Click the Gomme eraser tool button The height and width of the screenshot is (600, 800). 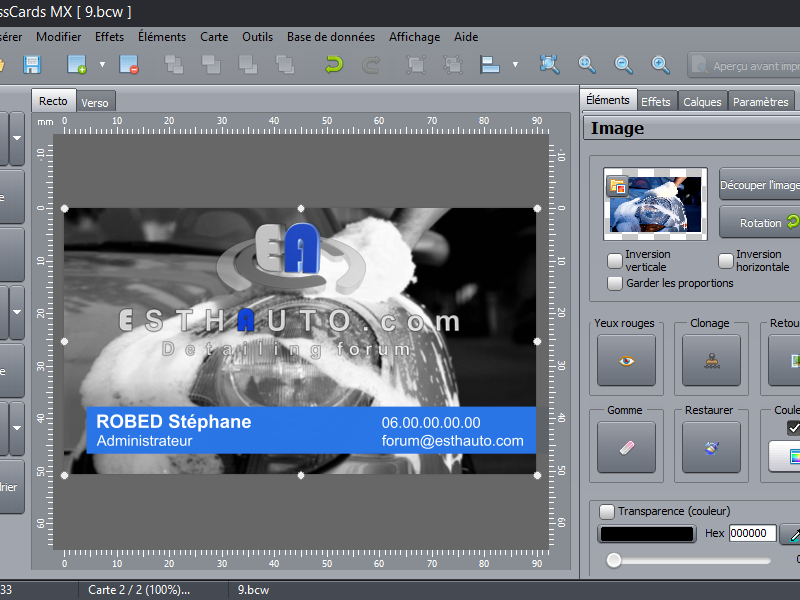tap(627, 447)
